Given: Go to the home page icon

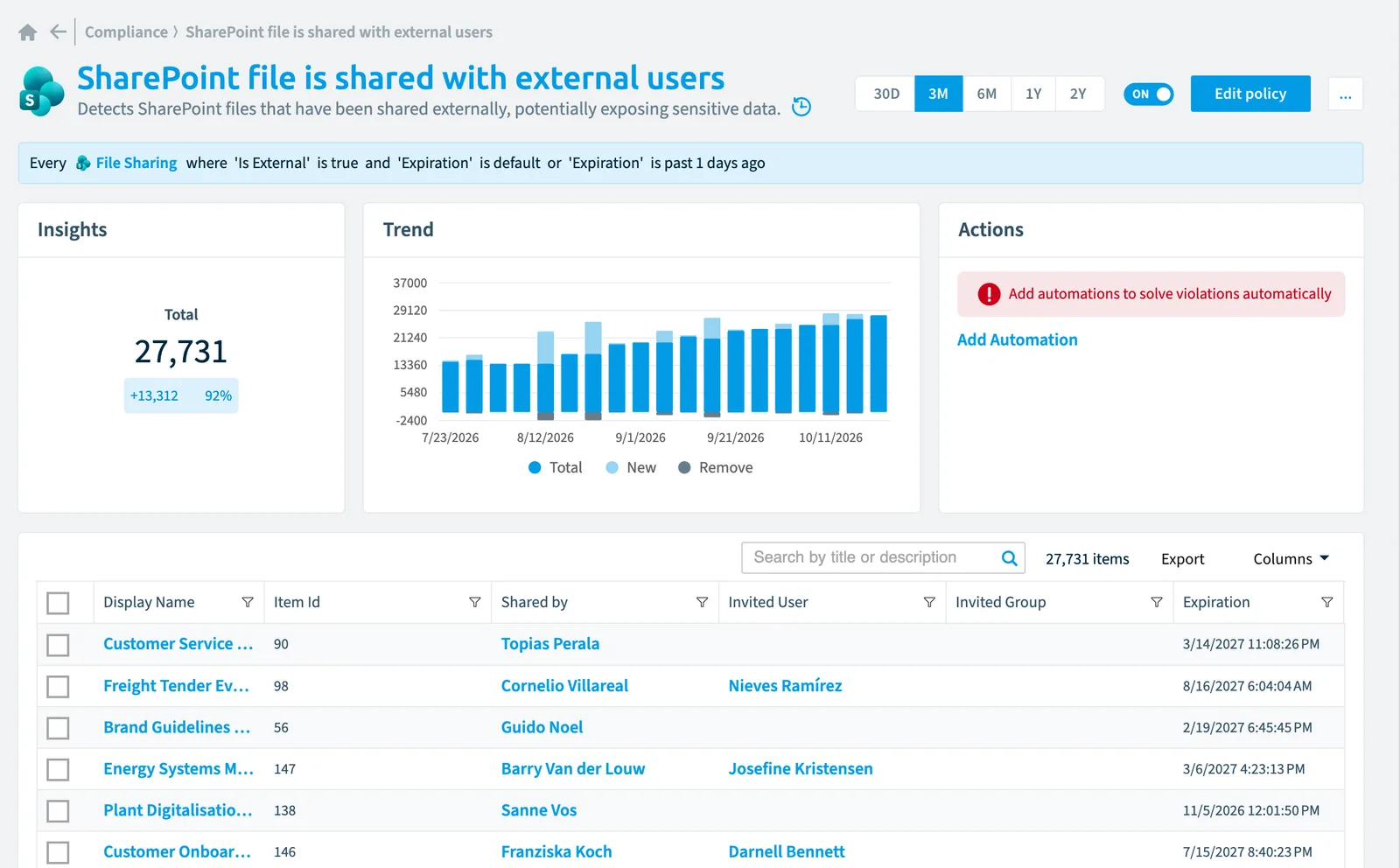Looking at the screenshot, I should click(28, 32).
